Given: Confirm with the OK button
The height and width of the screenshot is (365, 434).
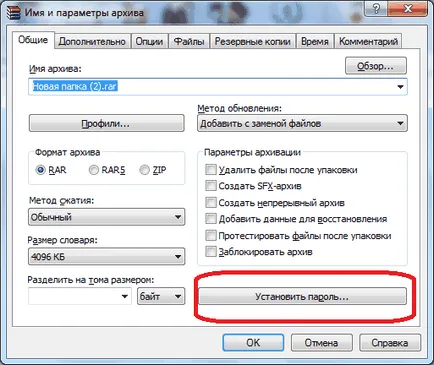Looking at the screenshot, I should pos(253,343).
